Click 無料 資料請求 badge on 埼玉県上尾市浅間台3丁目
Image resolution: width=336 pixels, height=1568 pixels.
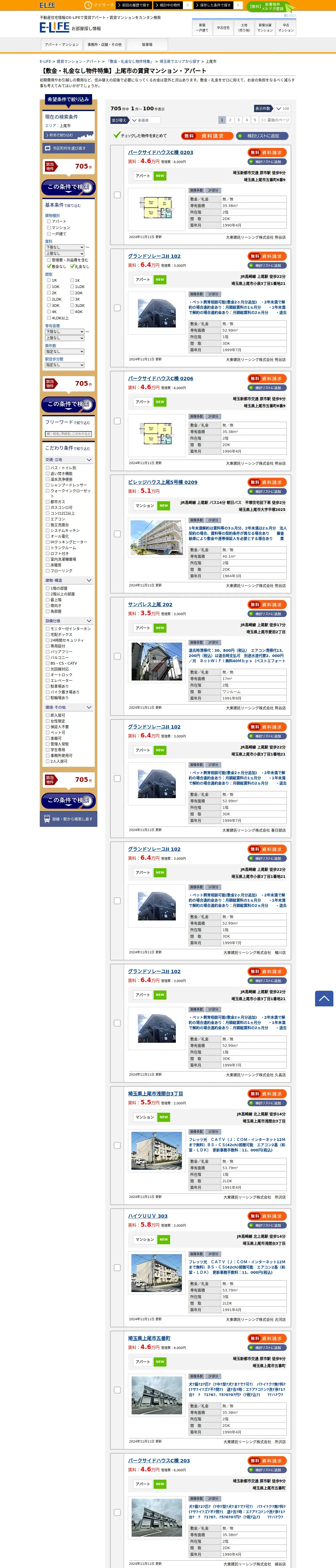(267, 1094)
